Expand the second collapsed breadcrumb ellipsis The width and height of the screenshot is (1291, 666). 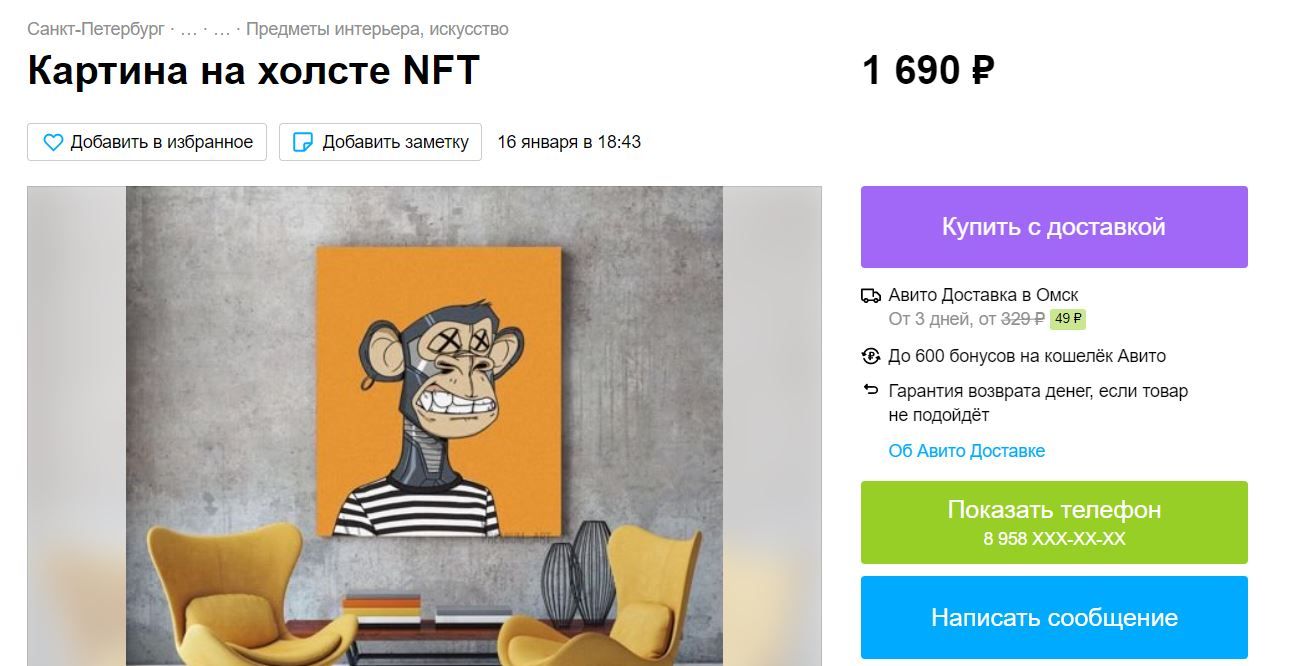[222, 30]
